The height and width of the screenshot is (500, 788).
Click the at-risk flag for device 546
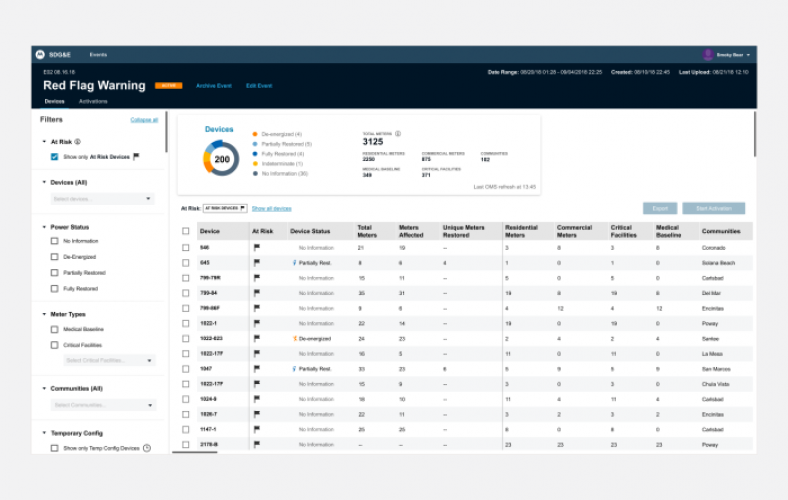tap(256, 247)
